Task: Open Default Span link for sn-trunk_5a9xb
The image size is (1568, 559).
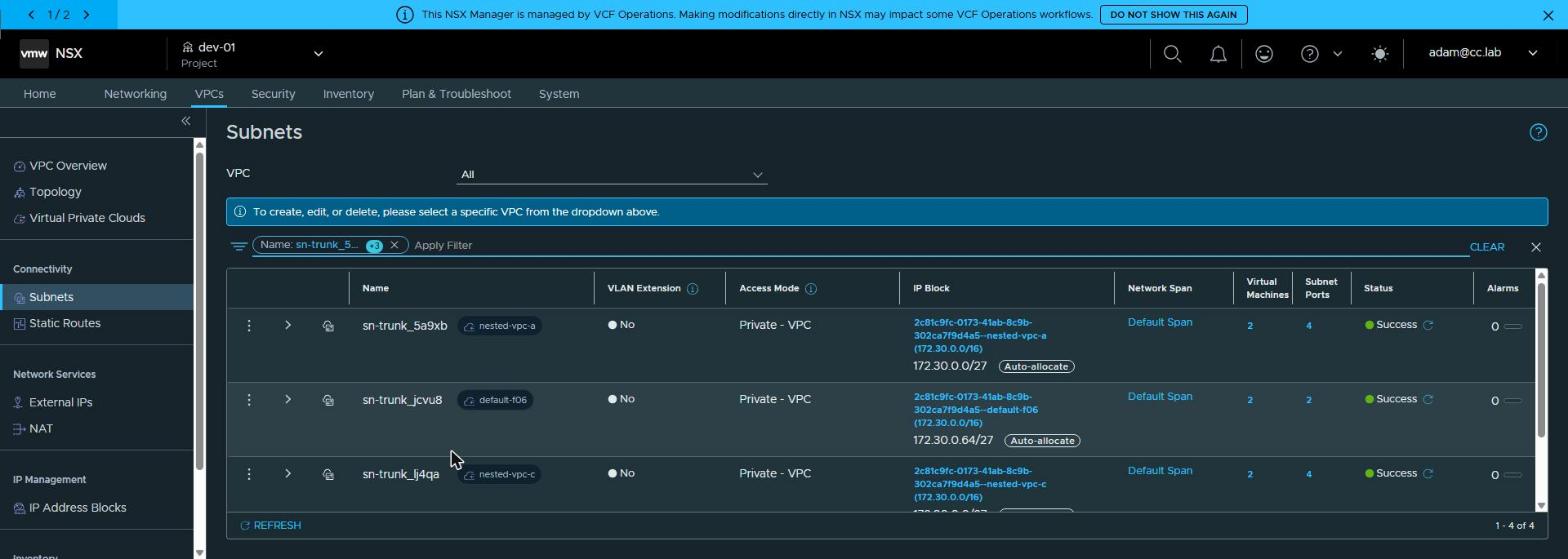Action: click(1159, 323)
